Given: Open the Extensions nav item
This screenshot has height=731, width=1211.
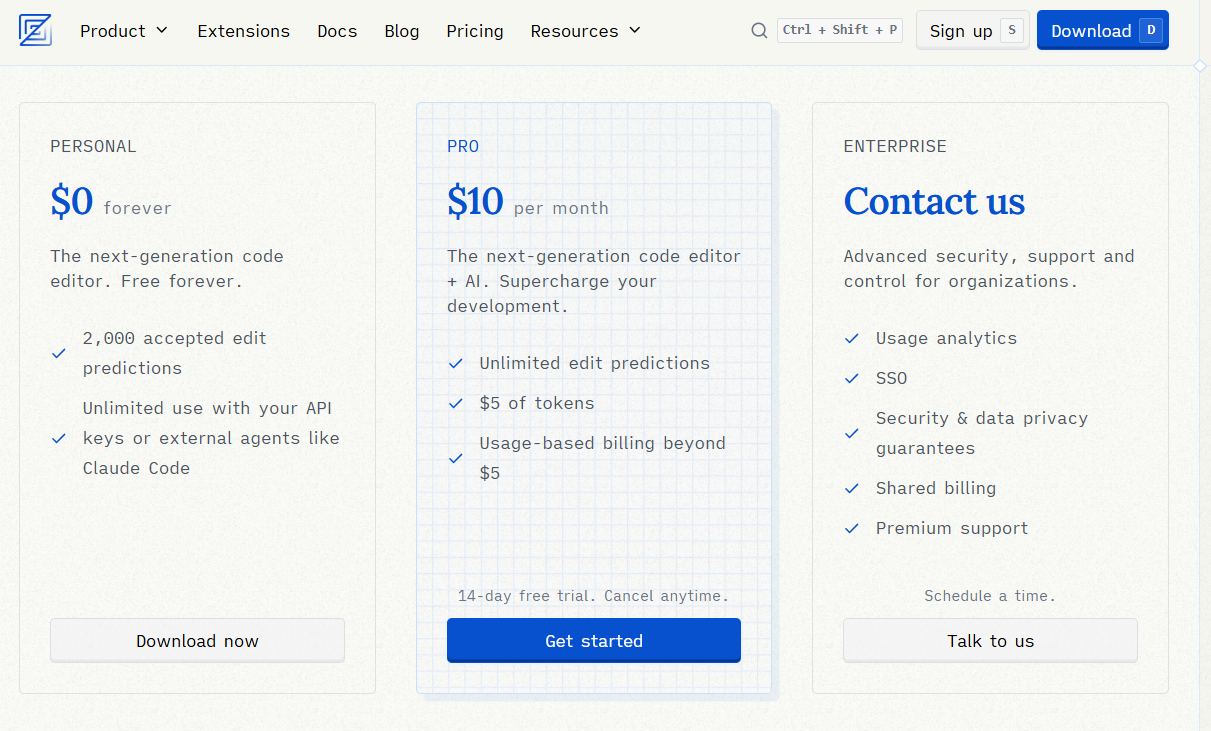Looking at the screenshot, I should click(x=244, y=31).
